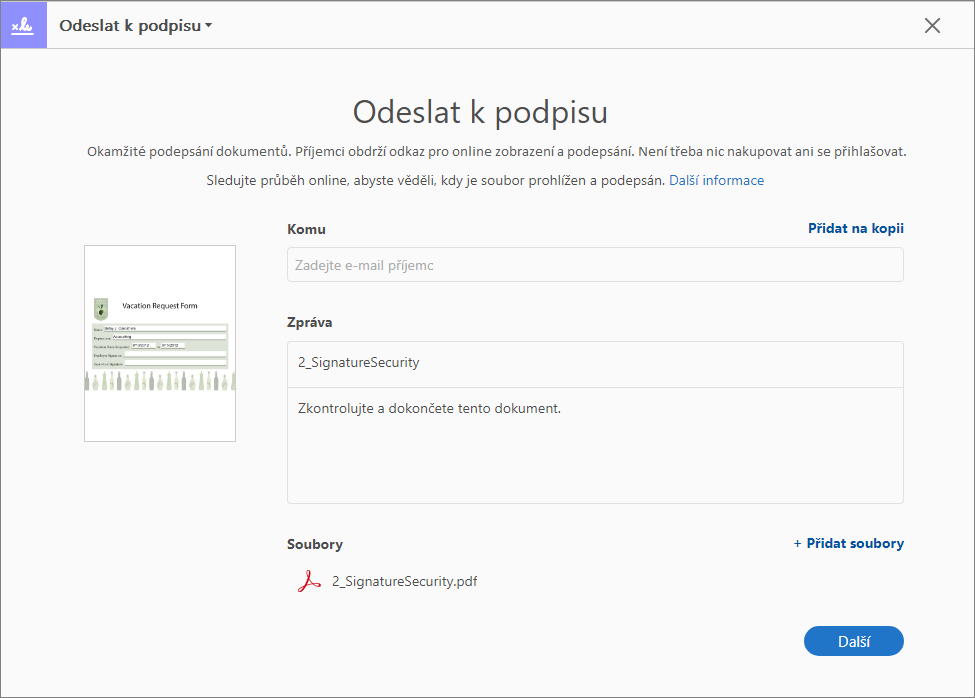Select the 2_SignatureSecurity.pdf file name
The height and width of the screenshot is (698, 975).
tap(404, 580)
